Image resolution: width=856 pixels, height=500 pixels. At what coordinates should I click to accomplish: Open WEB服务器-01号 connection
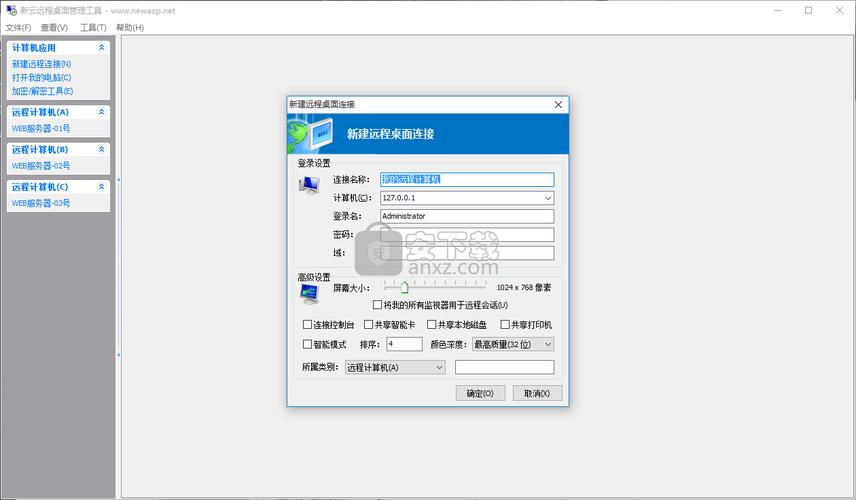click(x=41, y=128)
